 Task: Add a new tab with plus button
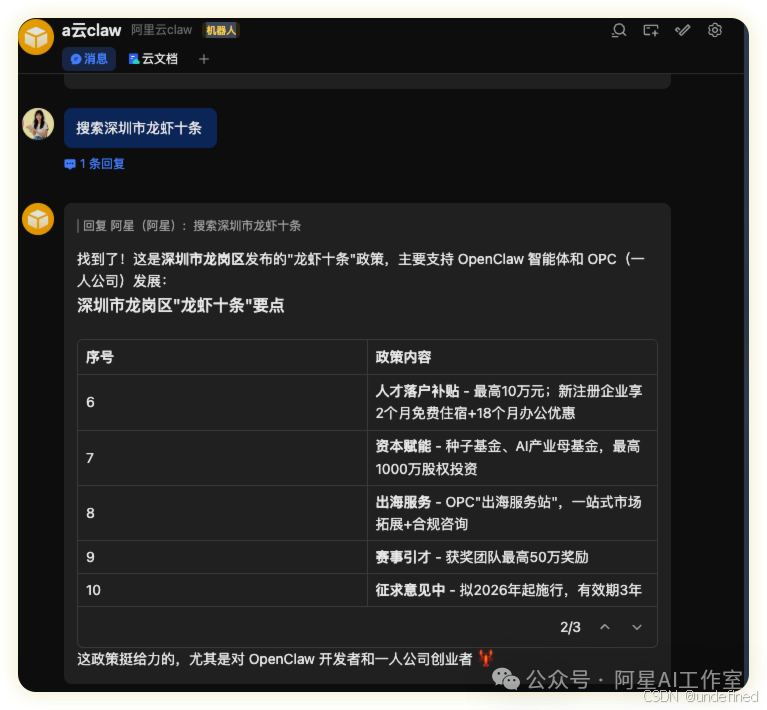click(x=204, y=59)
